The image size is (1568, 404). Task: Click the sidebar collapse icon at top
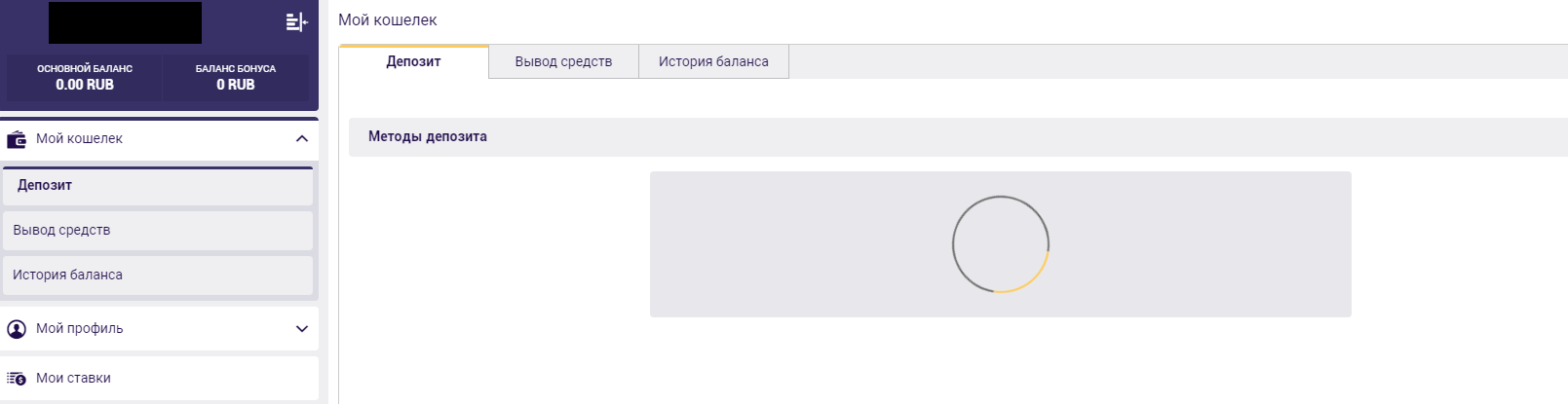296,21
